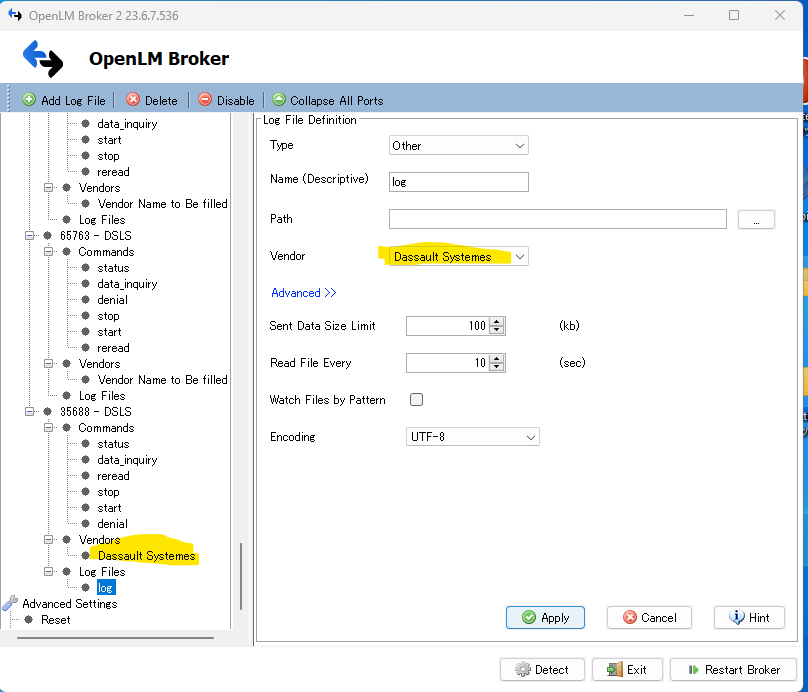808x692 pixels.
Task: Increase Sent Data Size Limit value
Action: [x=497, y=322]
